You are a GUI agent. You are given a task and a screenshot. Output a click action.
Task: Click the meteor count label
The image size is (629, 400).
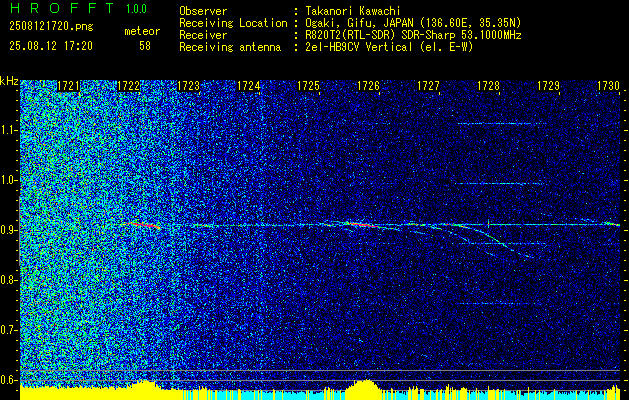coord(142,31)
